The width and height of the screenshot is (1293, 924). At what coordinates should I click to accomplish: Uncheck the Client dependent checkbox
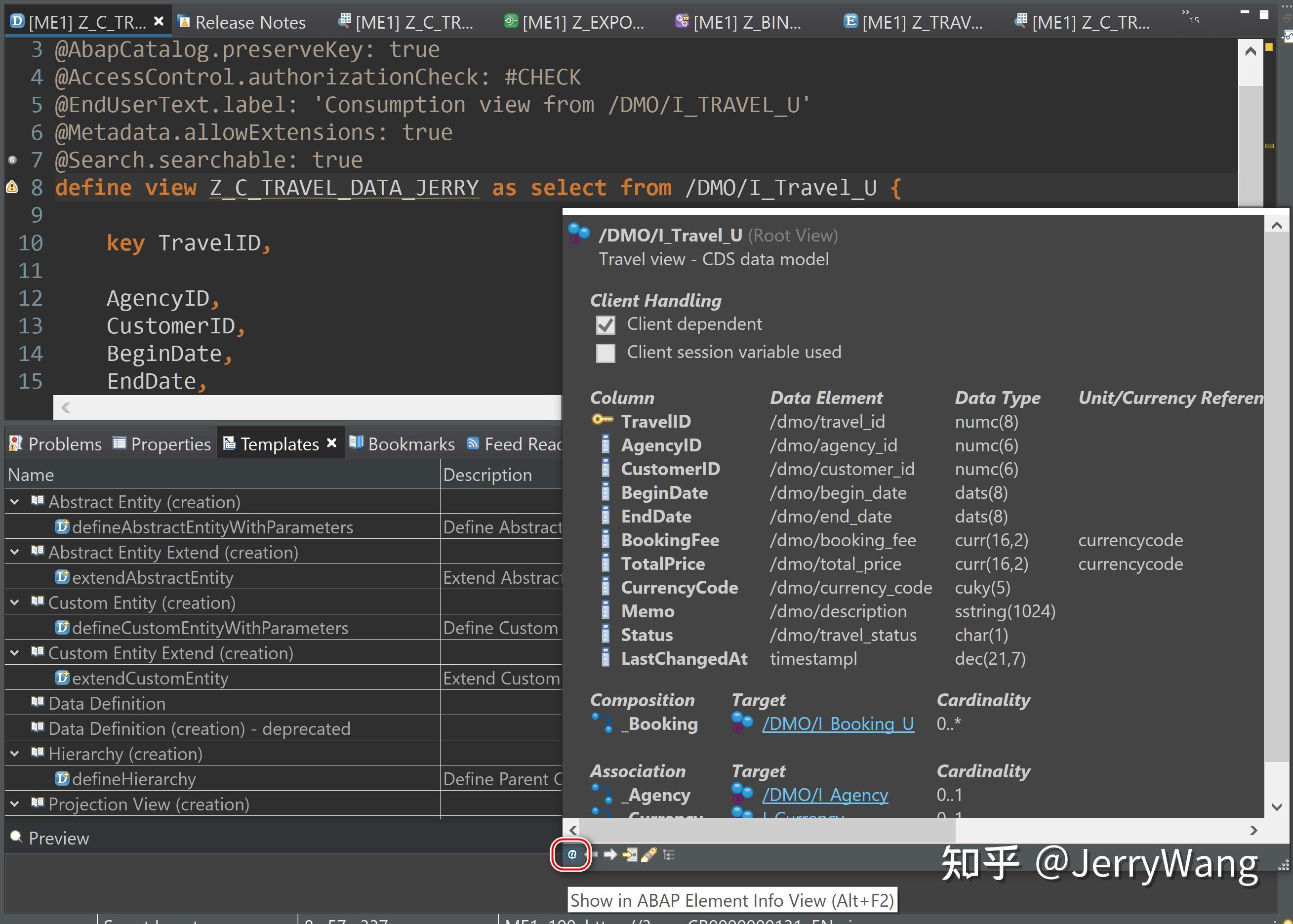(x=605, y=324)
